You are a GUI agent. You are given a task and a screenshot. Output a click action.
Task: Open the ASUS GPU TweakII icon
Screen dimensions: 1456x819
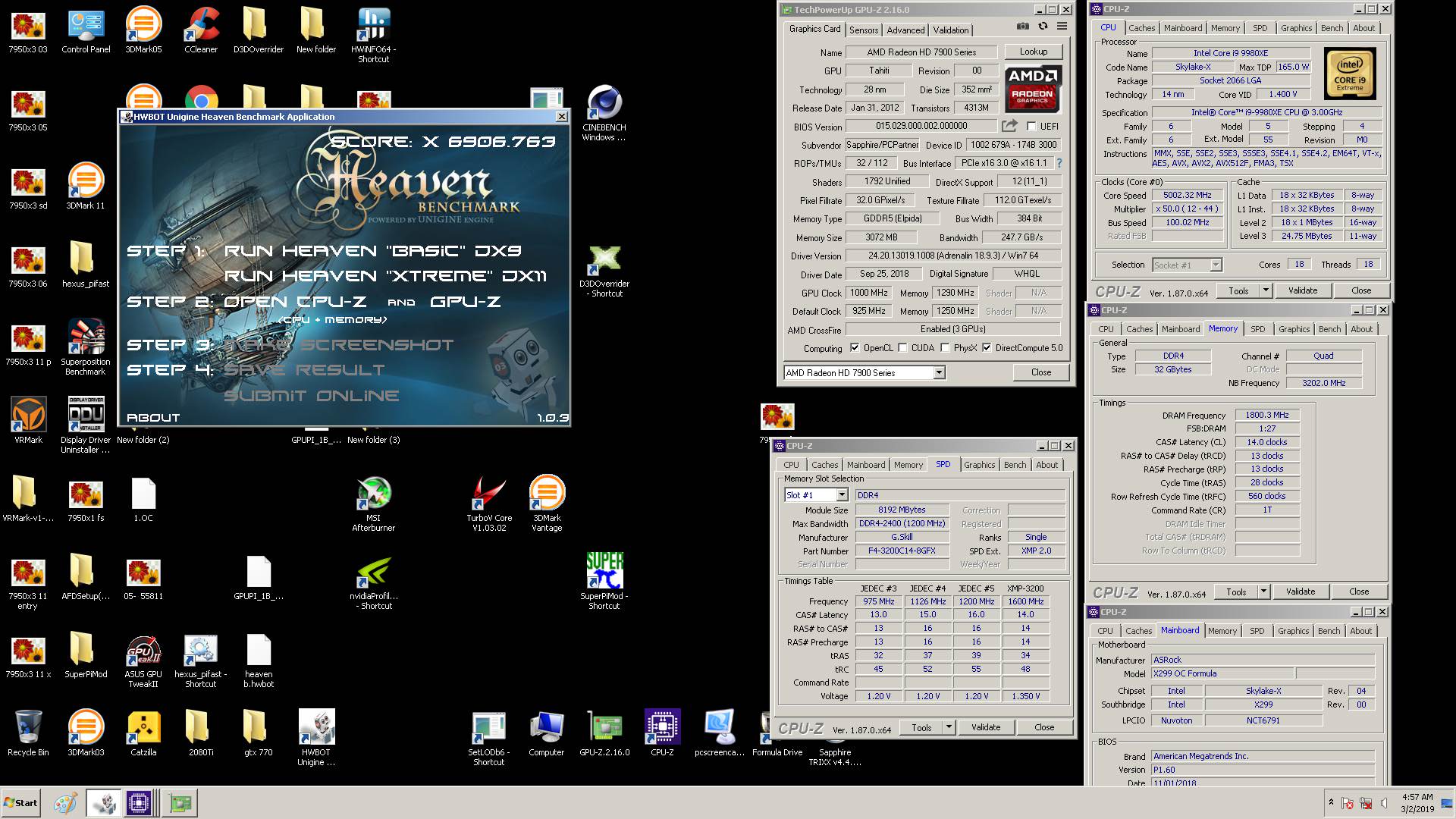click(143, 661)
